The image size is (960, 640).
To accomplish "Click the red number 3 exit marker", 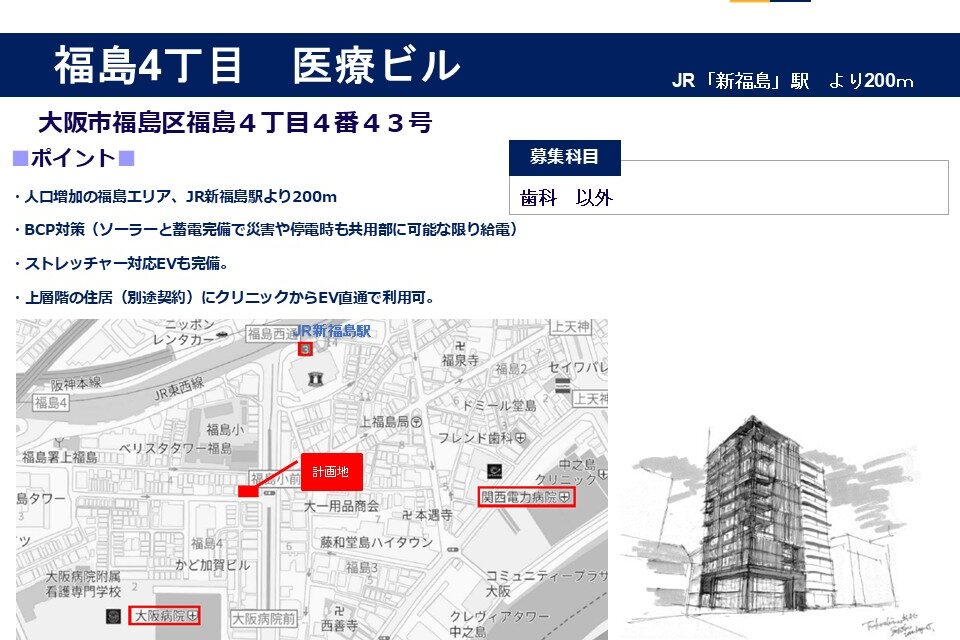I will [x=306, y=348].
